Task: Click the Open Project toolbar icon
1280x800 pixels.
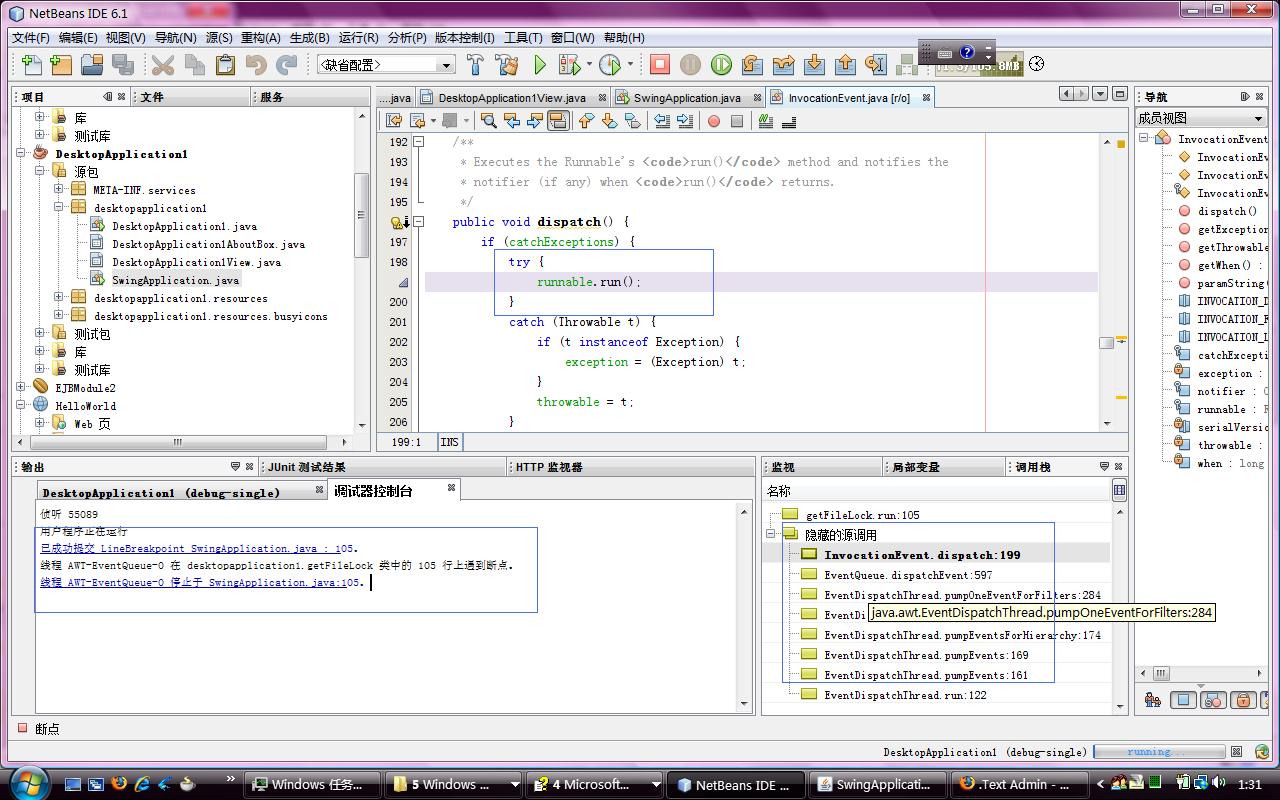Action: coord(93,65)
